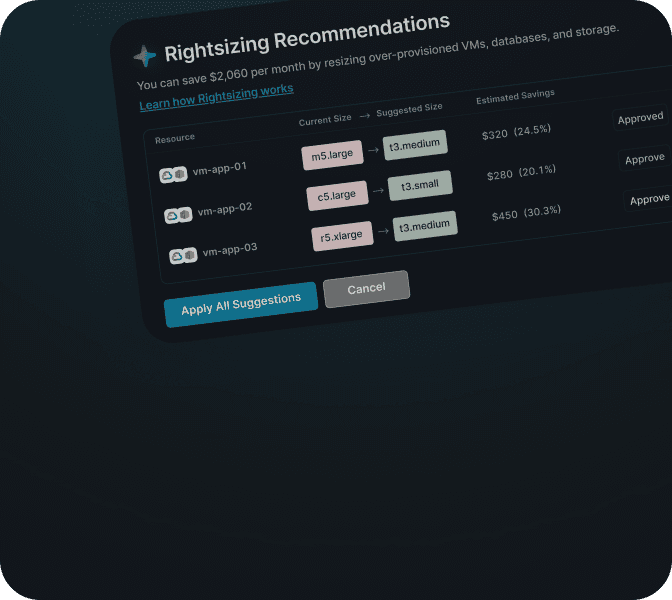Screen dimensions: 672x600
Task: Click the server icon for vm-app-01
Action: [180, 174]
